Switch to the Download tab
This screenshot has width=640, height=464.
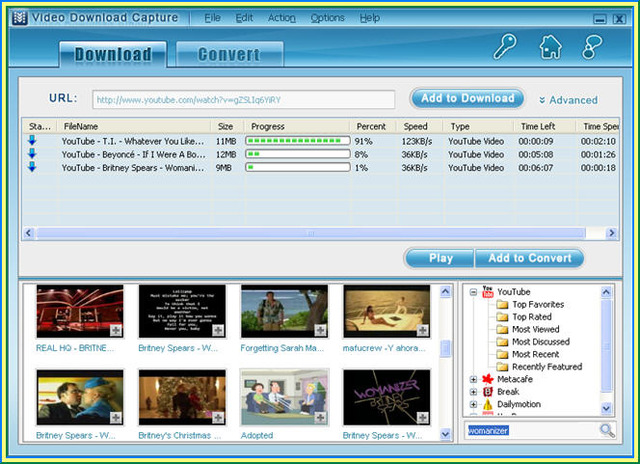click(113, 54)
